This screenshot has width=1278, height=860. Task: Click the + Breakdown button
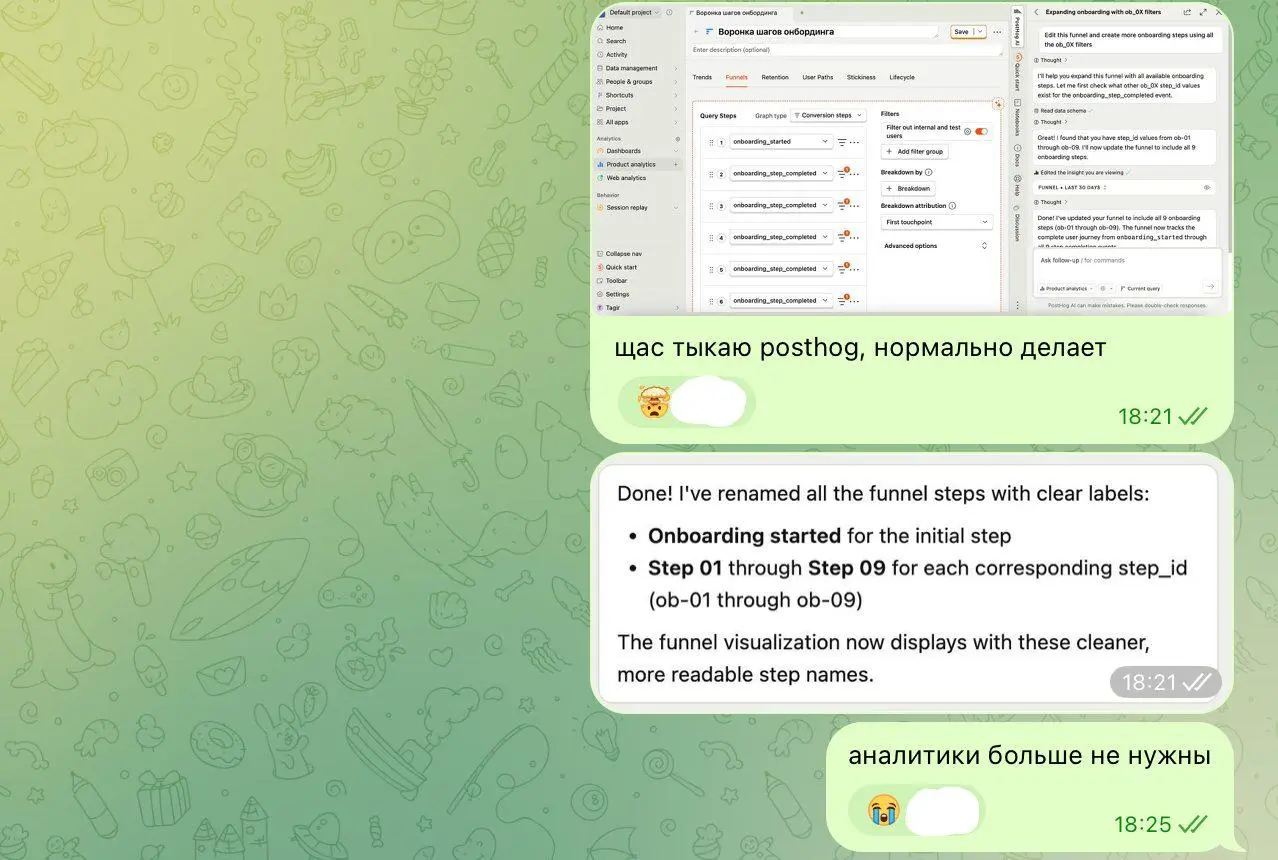908,188
